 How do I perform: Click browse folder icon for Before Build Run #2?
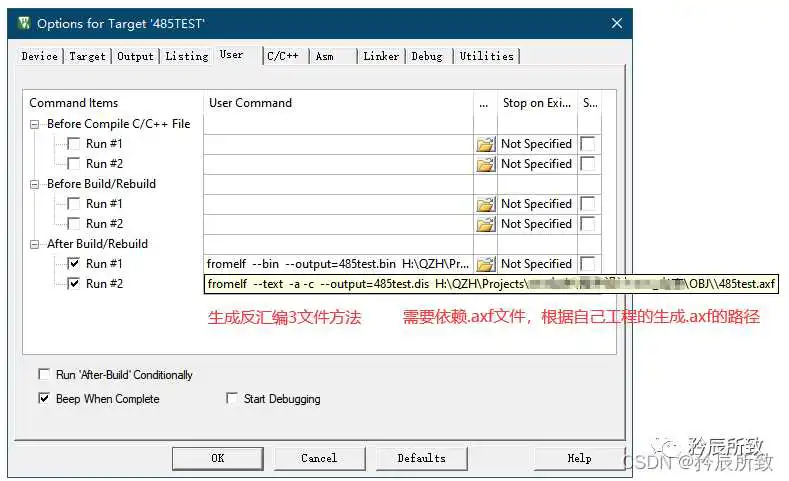(x=486, y=224)
